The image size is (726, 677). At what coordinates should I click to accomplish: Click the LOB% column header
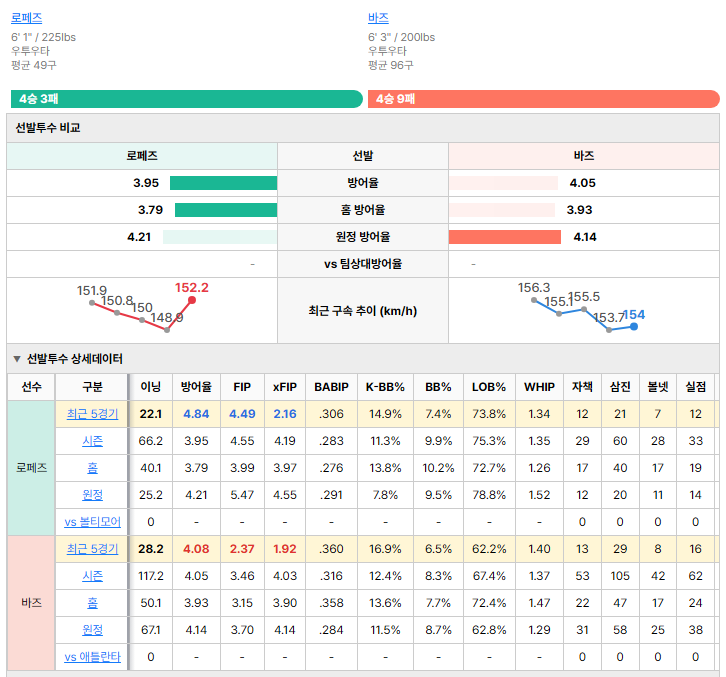pyautogui.click(x=489, y=387)
